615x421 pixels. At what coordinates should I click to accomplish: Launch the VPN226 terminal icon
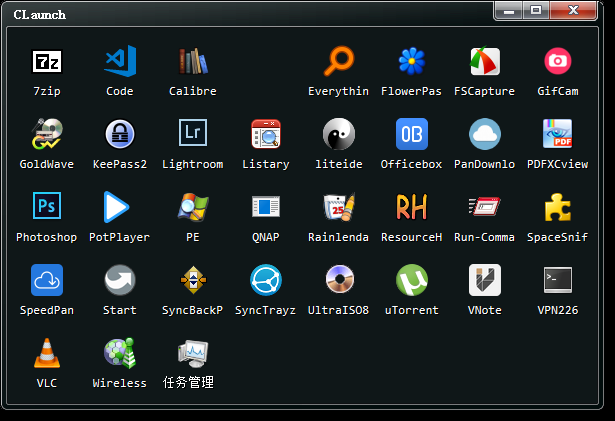point(558,280)
